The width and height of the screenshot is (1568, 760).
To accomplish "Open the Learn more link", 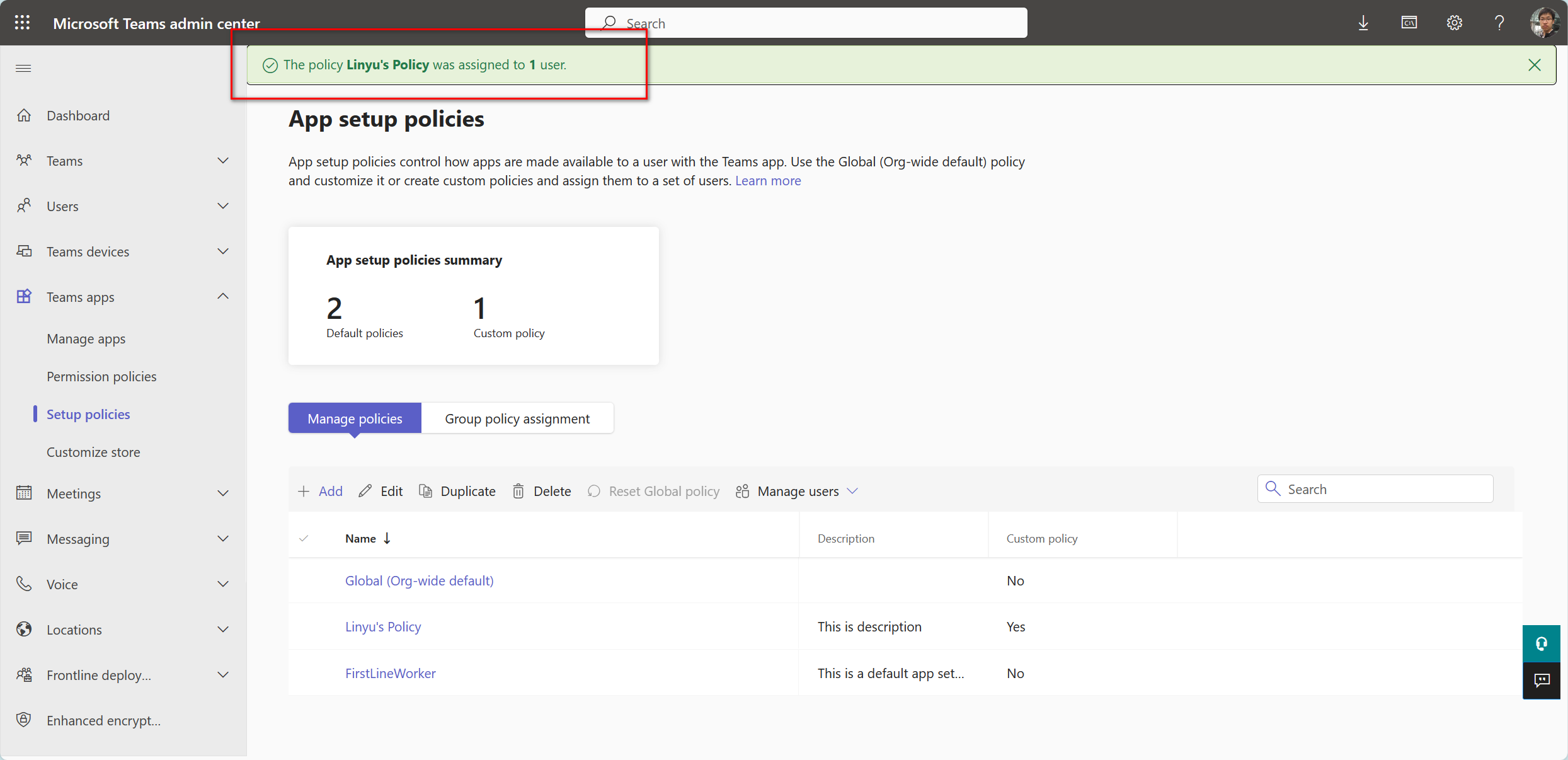I will [767, 181].
